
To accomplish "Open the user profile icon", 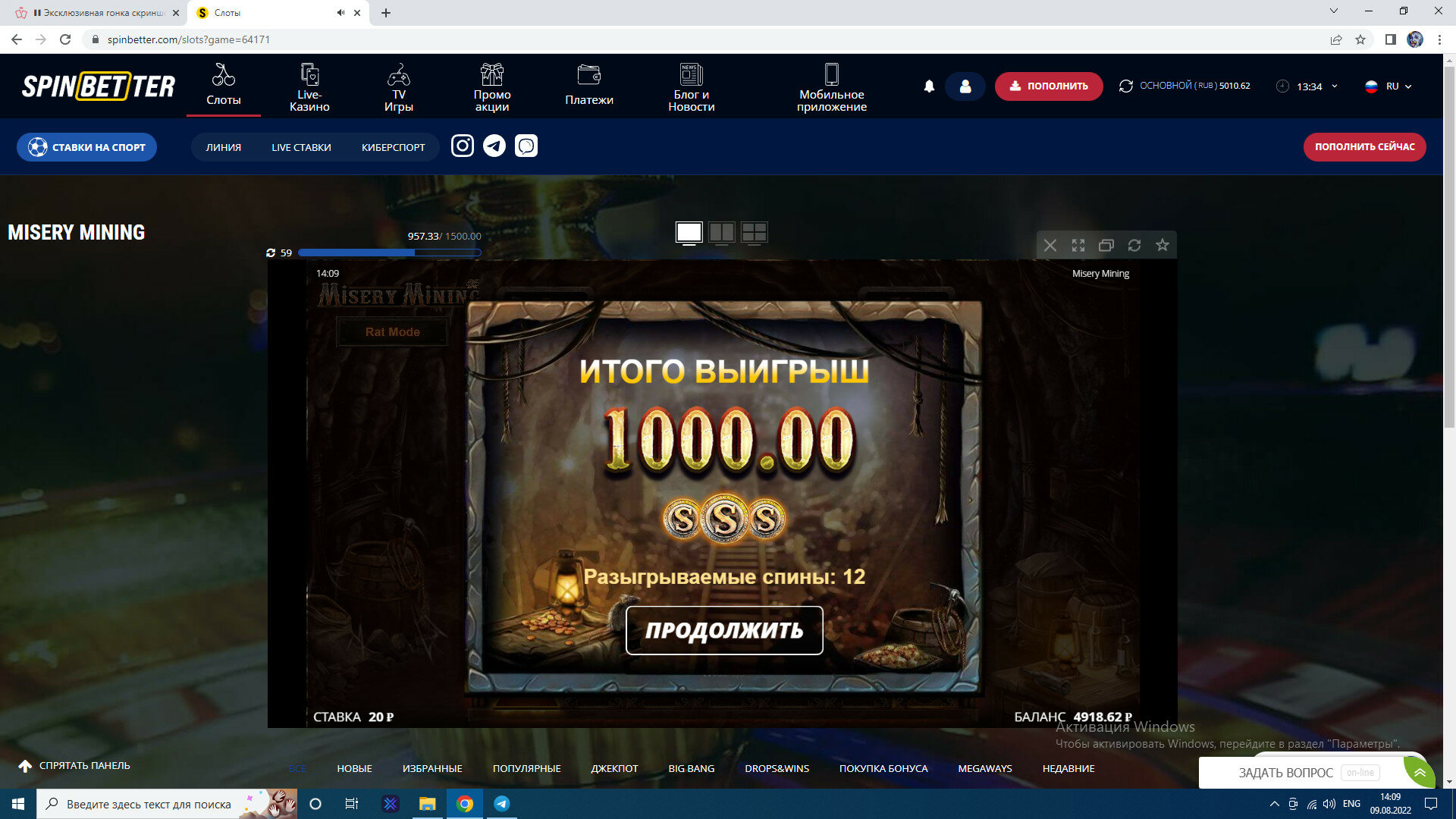I will pyautogui.click(x=965, y=86).
